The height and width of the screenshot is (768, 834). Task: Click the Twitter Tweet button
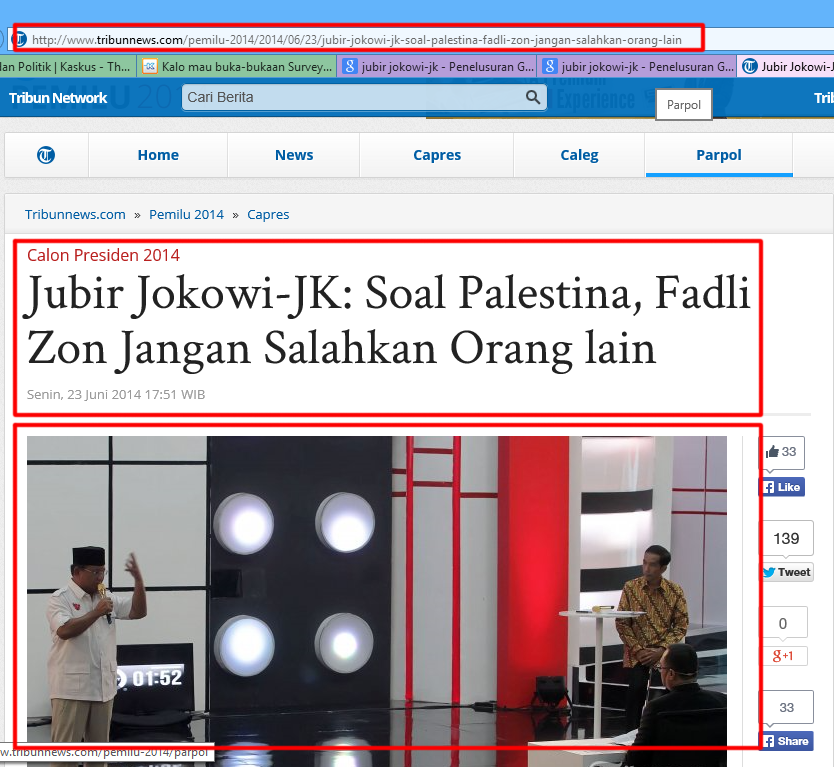tap(787, 572)
